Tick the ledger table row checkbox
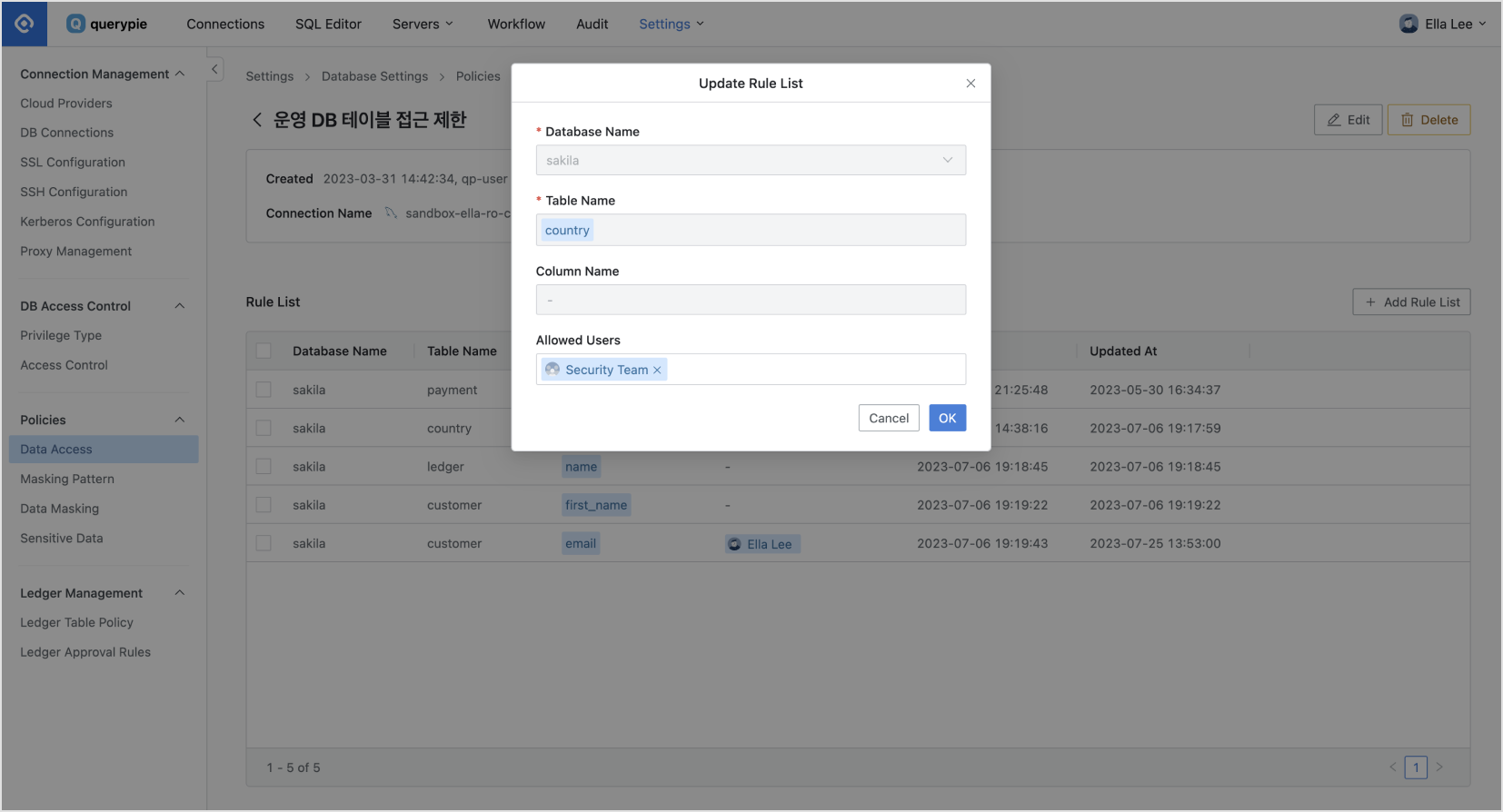 pos(264,467)
